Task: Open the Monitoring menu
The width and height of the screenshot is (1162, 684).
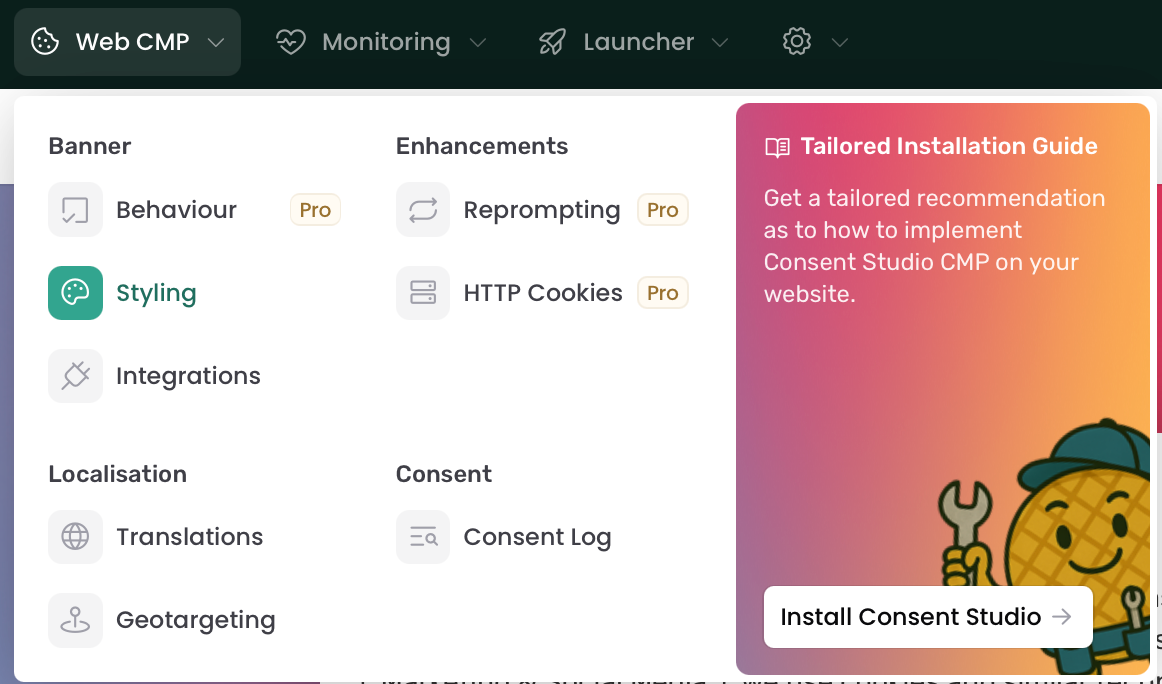Action: 381,42
